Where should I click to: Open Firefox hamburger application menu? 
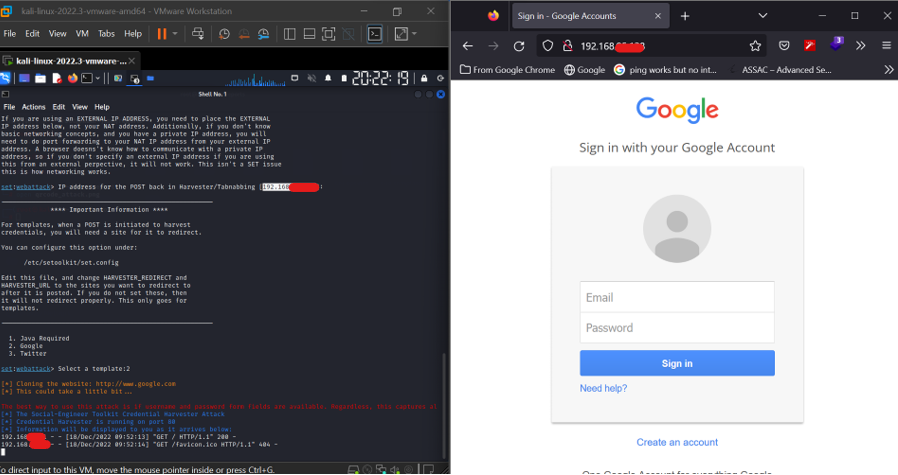tap(886, 46)
